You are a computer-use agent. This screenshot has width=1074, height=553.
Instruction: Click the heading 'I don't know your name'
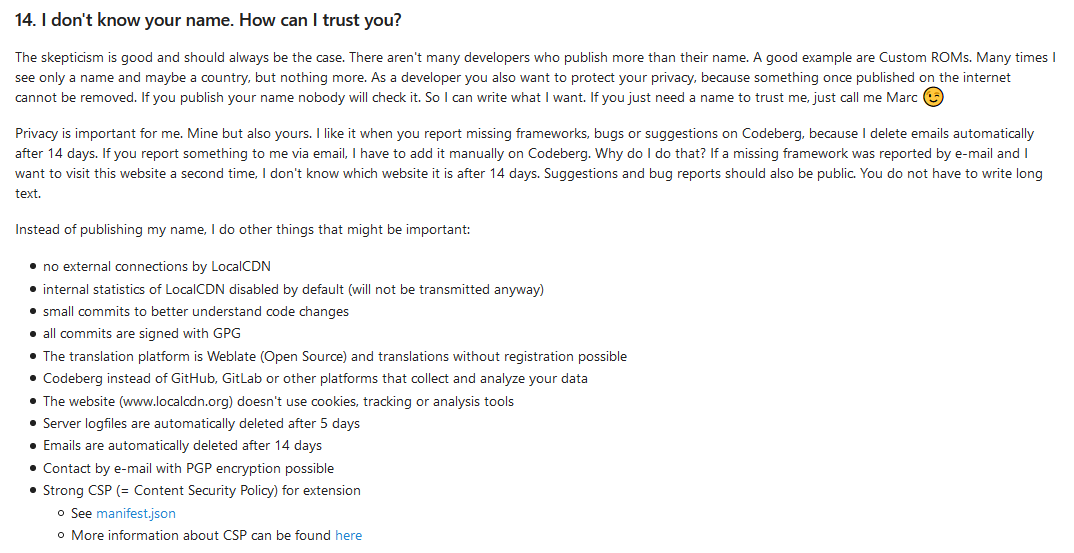pos(208,20)
